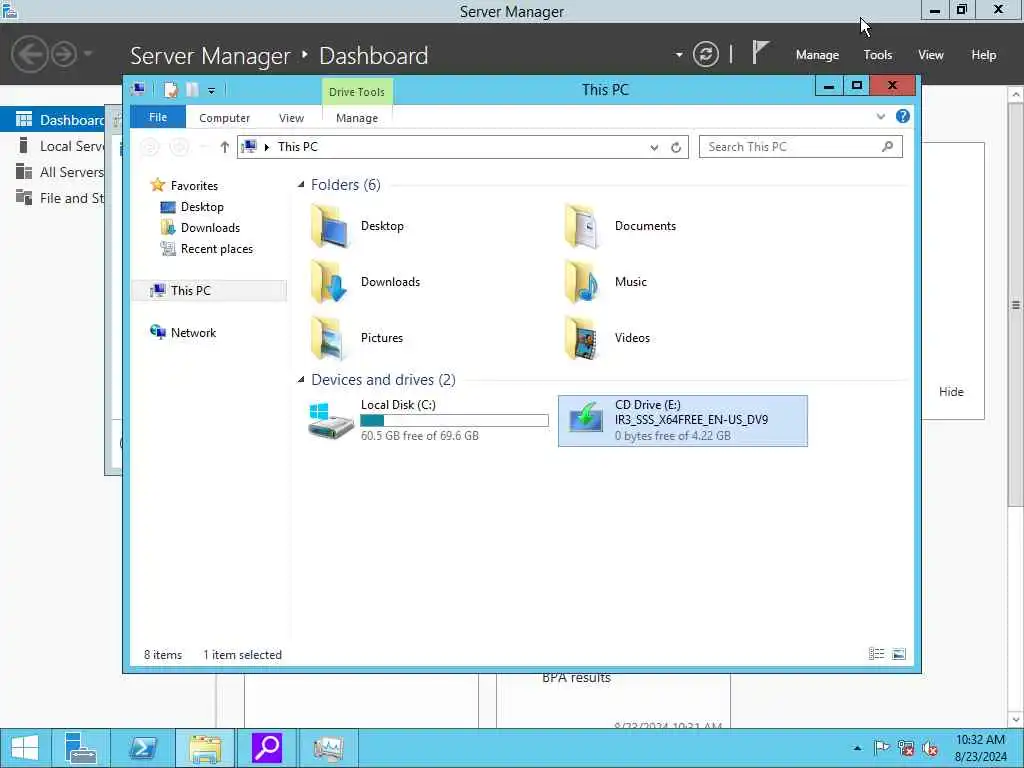Expand the ribbon with the chevron

(880, 116)
